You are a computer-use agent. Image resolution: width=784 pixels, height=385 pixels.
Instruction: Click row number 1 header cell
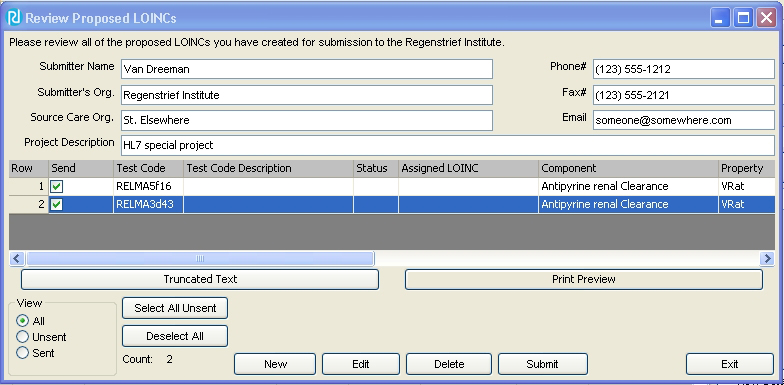coord(28,186)
